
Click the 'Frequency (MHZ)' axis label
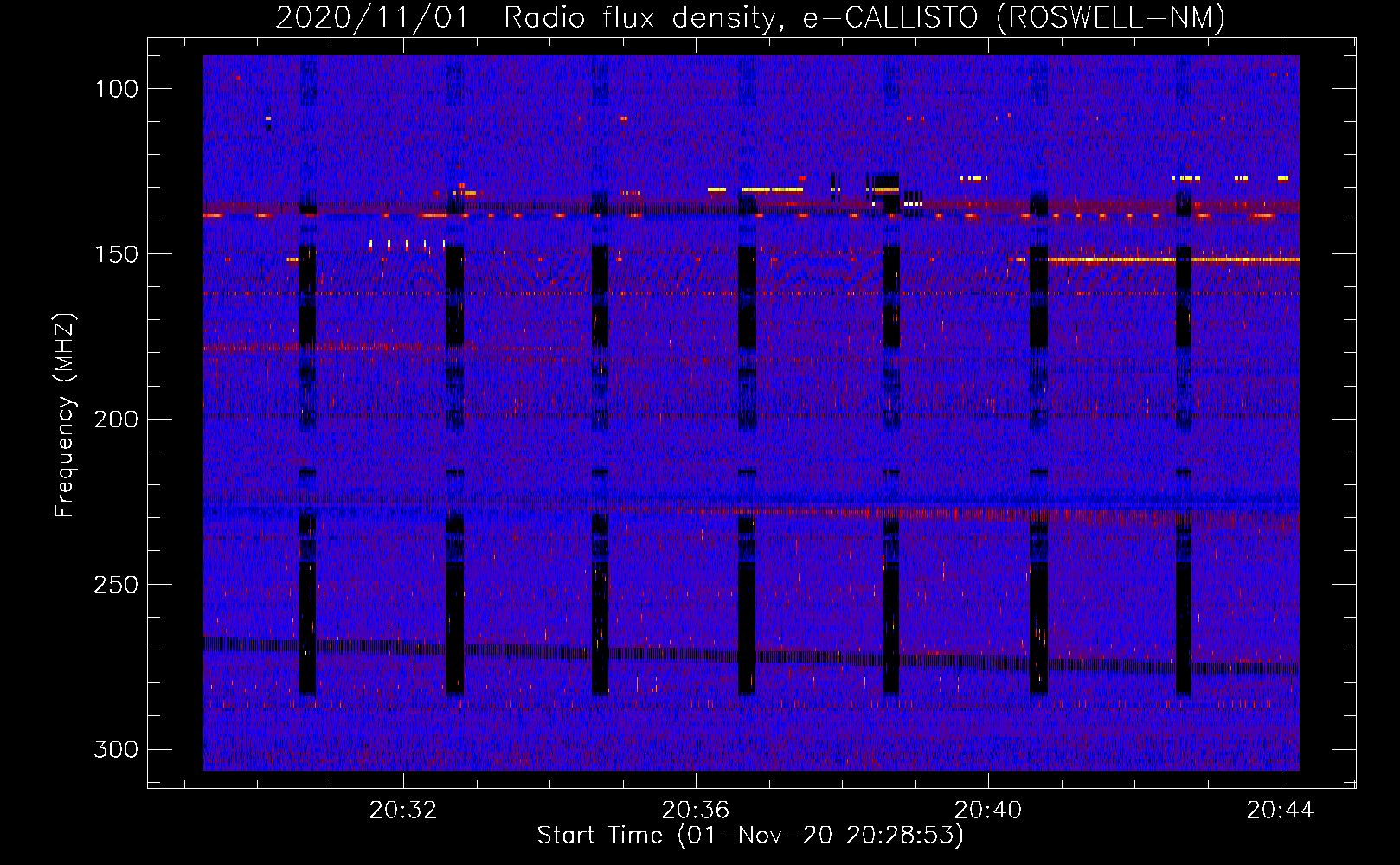[64, 415]
